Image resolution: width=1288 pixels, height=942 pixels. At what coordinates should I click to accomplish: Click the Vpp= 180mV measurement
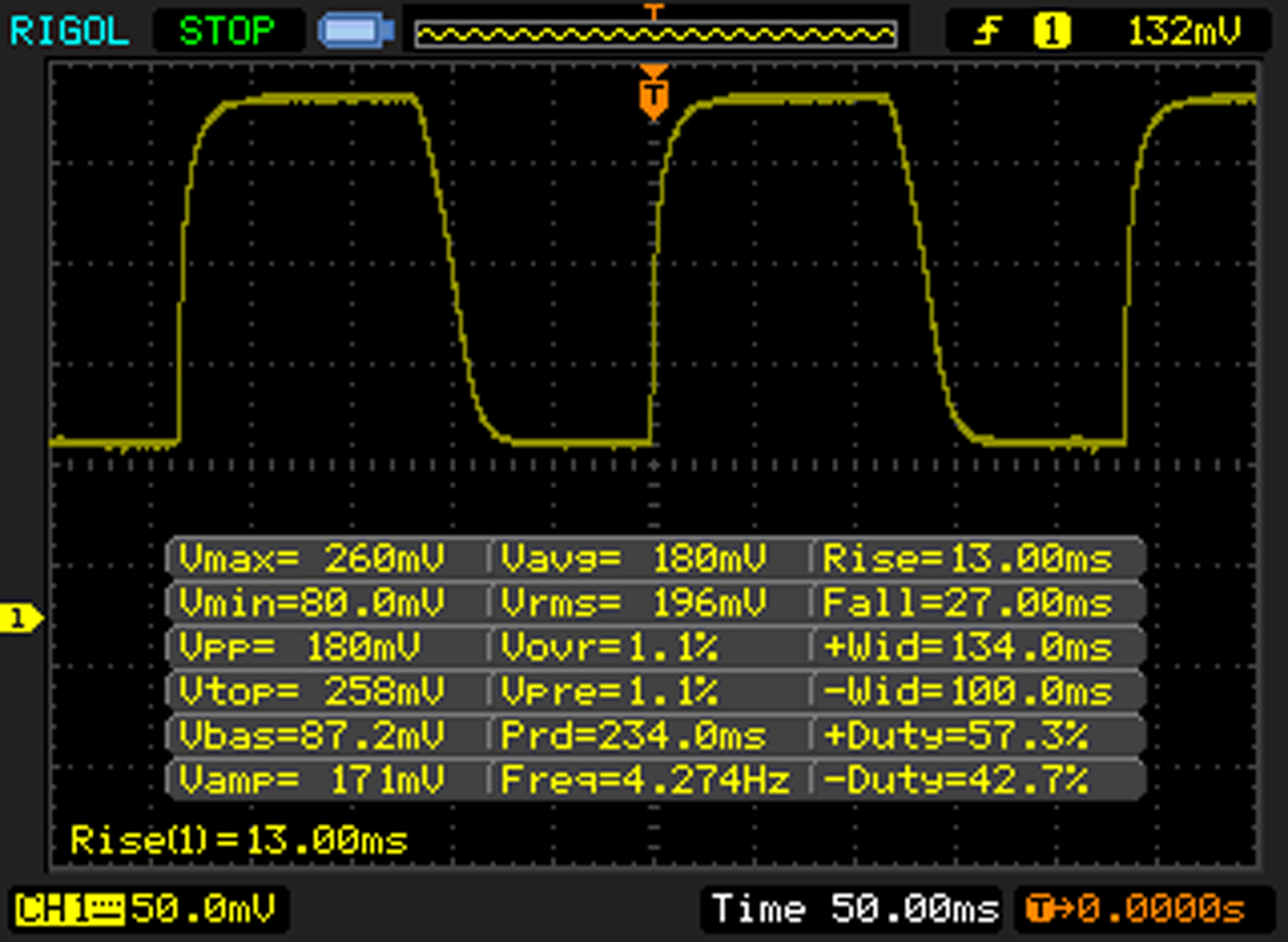300,647
